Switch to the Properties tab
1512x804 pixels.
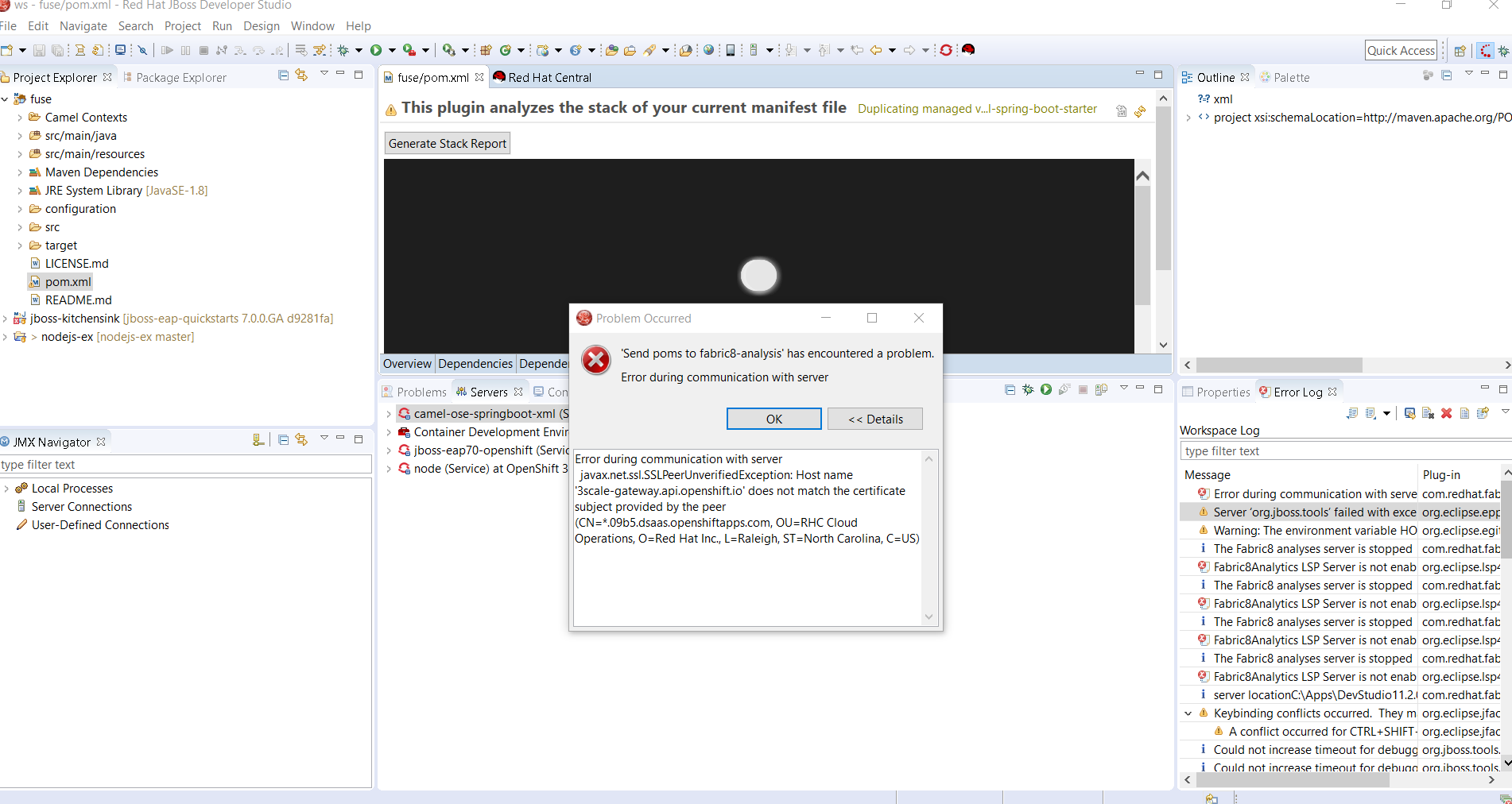[x=1216, y=392]
